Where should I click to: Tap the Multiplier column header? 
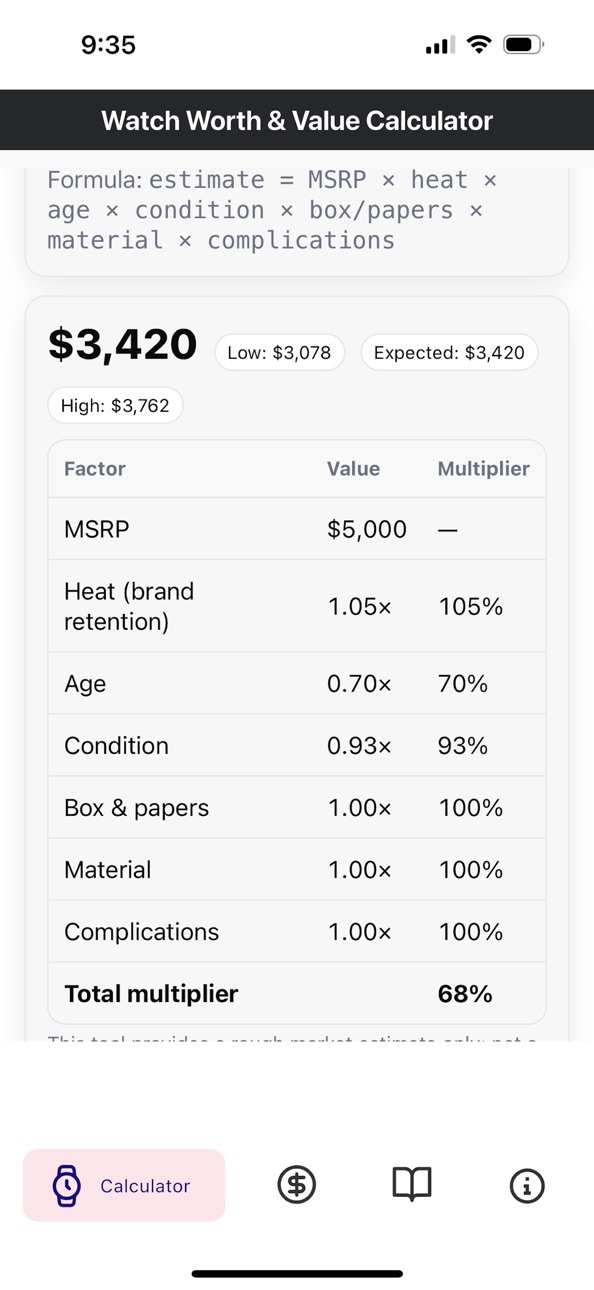pos(484,469)
